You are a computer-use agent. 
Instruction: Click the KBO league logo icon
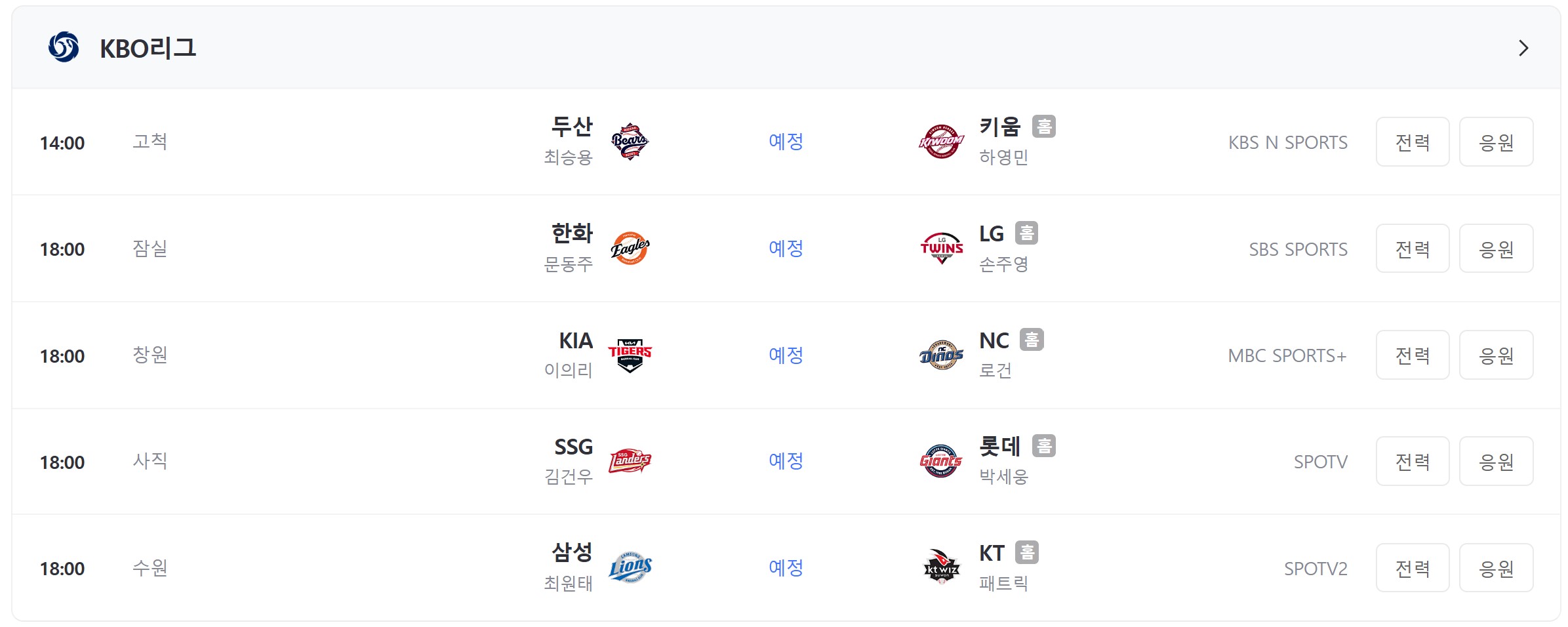point(64,47)
